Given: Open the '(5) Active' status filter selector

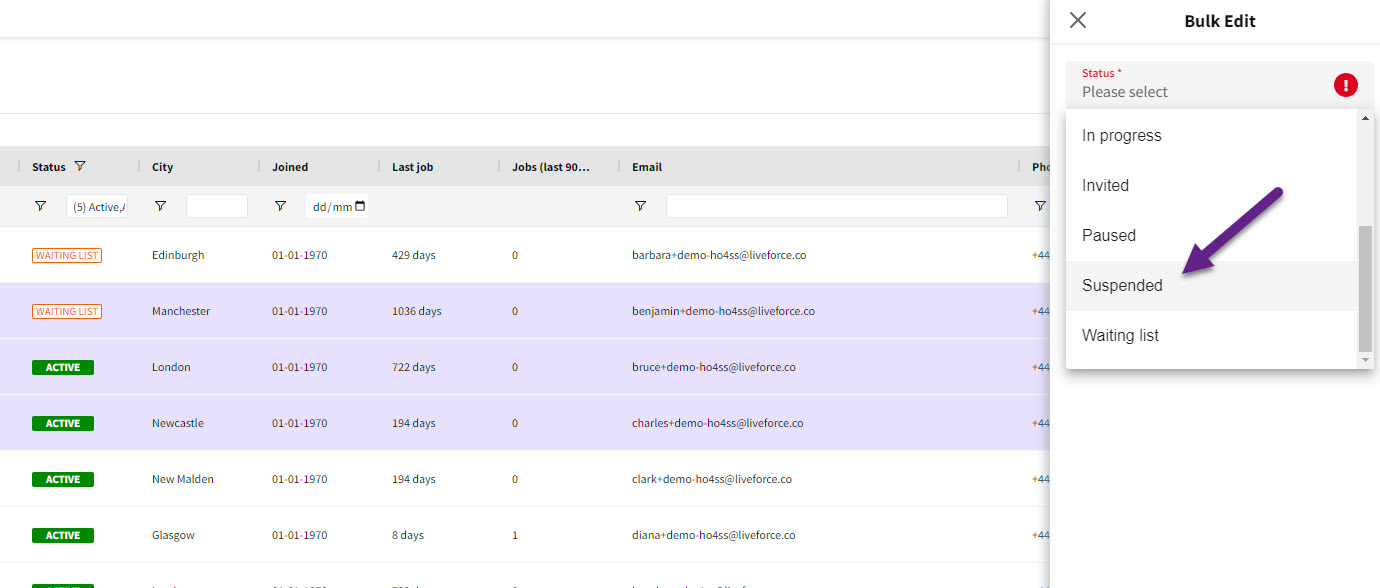Looking at the screenshot, I should 97,207.
